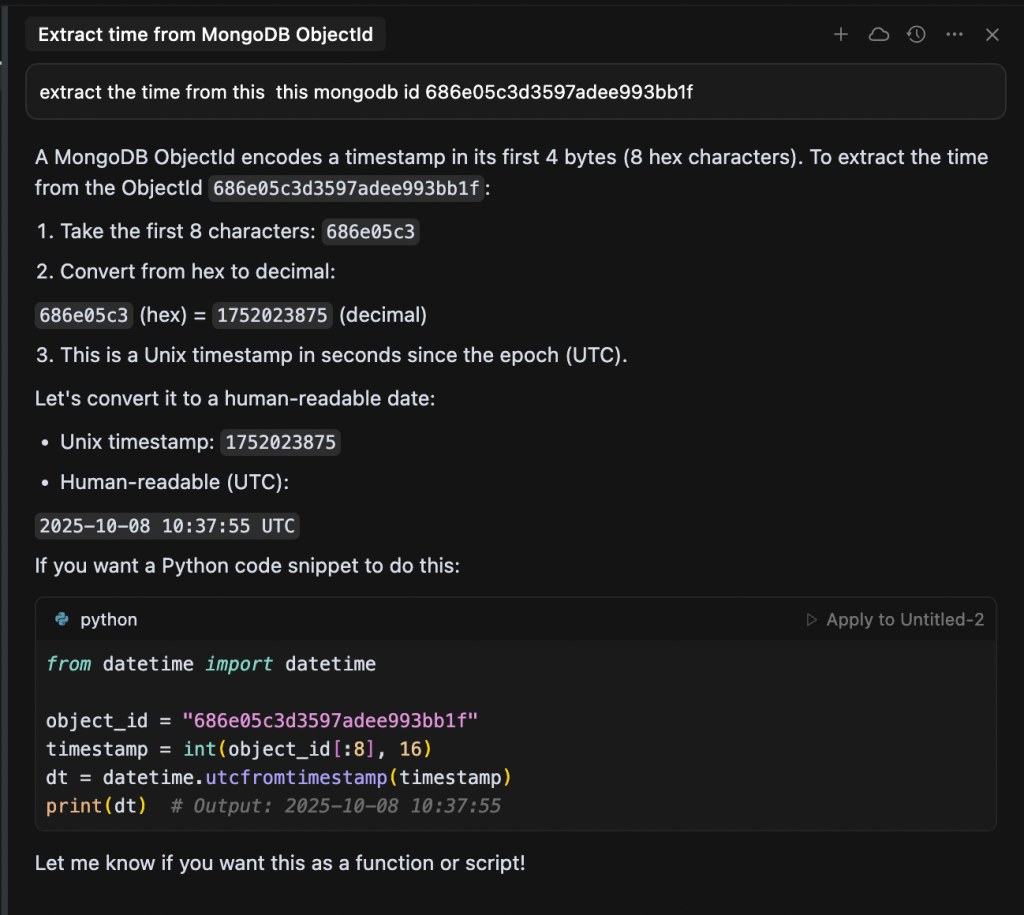Click the 1752023875 chip labeled decimal
The image size is (1024, 915).
coord(272,316)
